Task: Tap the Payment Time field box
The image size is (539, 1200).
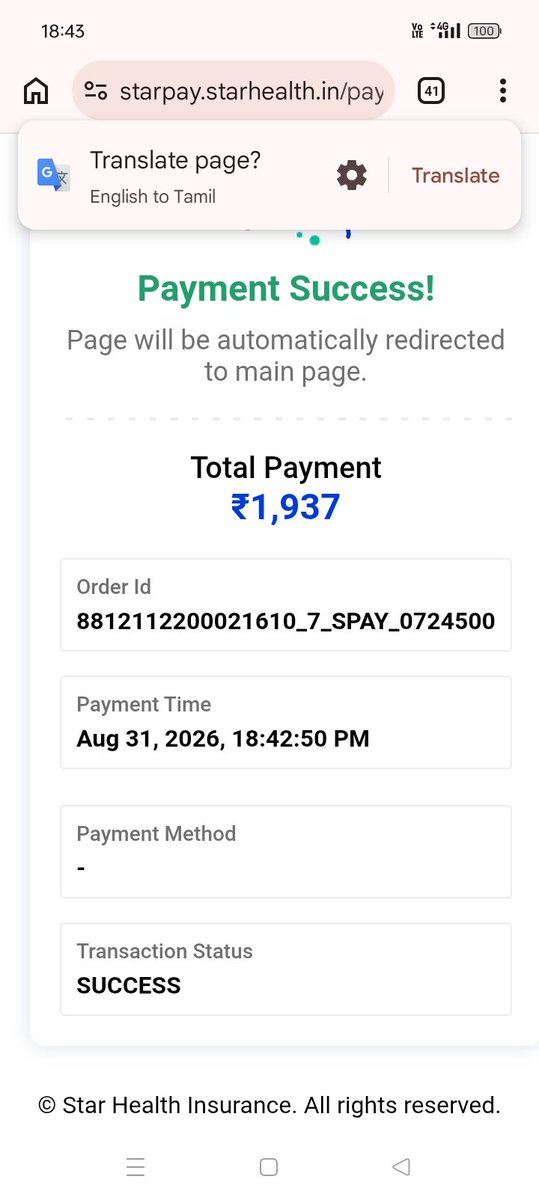Action: 286,722
